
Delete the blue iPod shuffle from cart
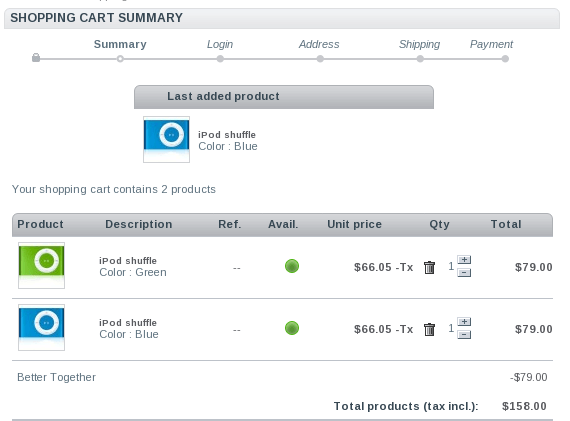tap(429, 329)
